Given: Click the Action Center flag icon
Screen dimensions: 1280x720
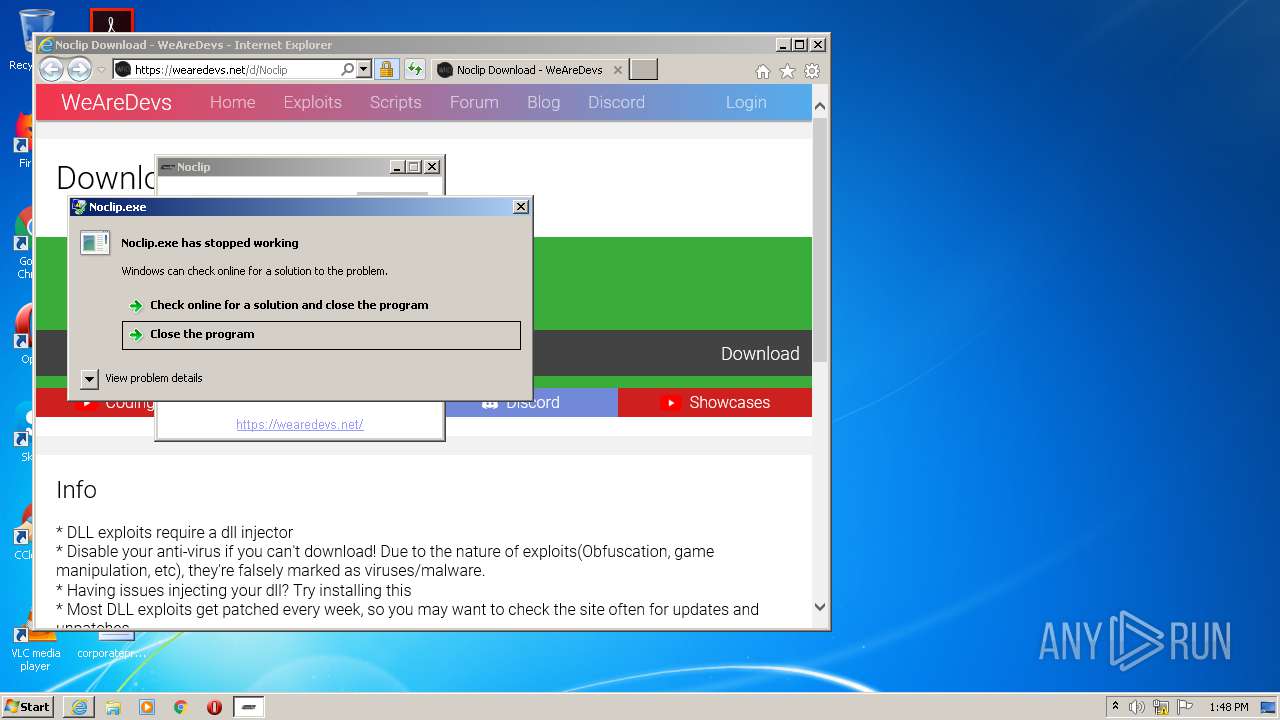Looking at the screenshot, I should pyautogui.click(x=1185, y=707).
